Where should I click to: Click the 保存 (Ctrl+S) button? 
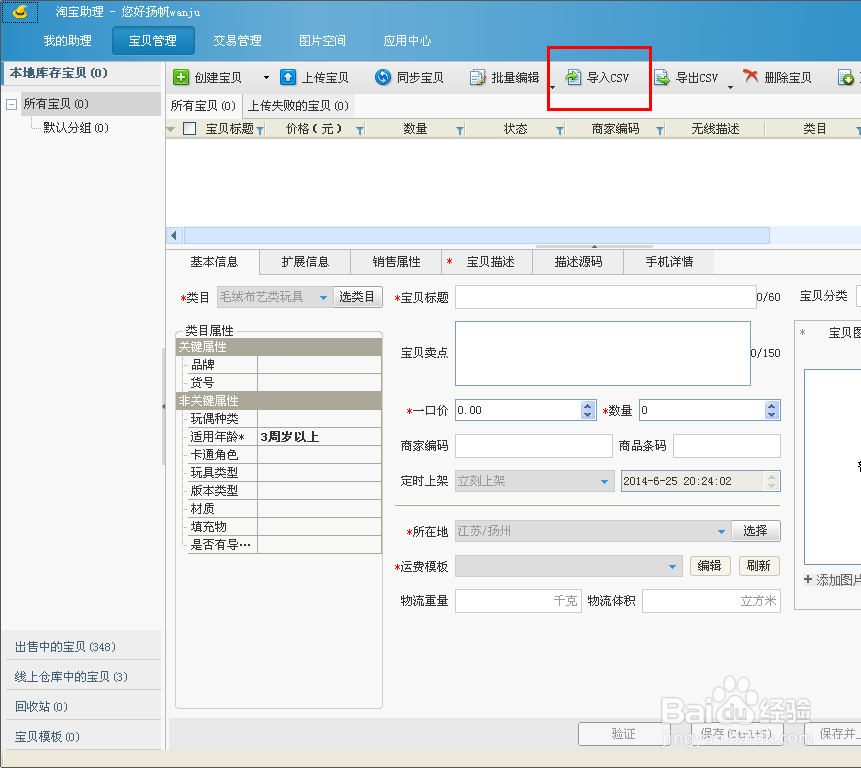pyautogui.click(x=737, y=734)
